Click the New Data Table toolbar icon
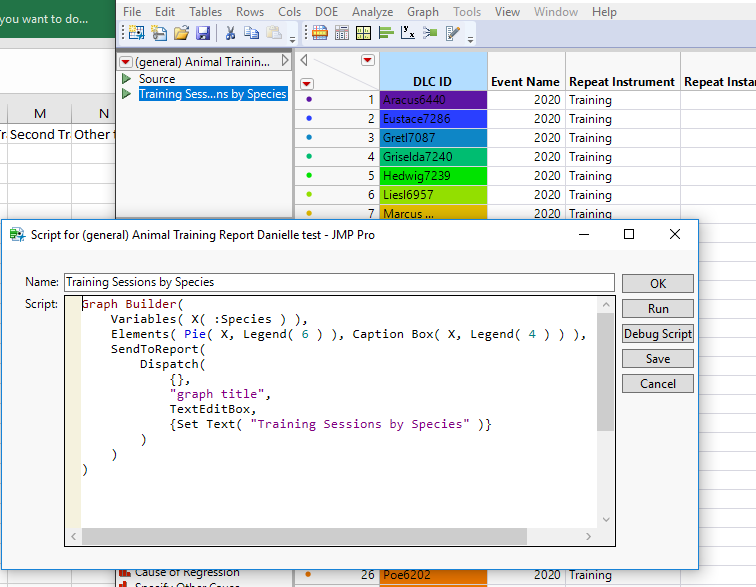The height and width of the screenshot is (587, 756). point(135,33)
